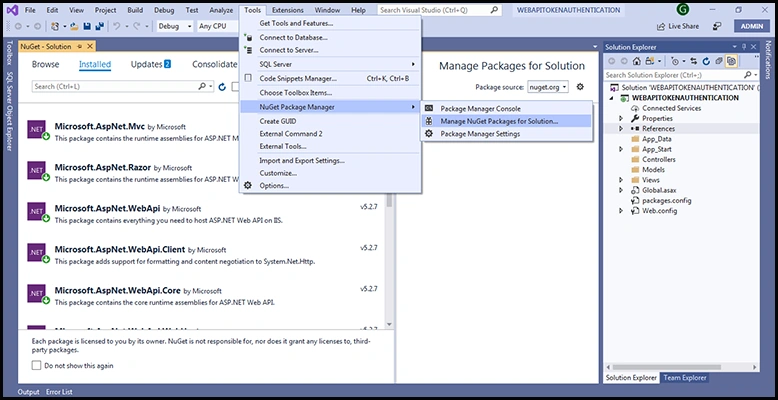The image size is (778, 400).
Task: Click the green G account avatar
Action: tap(683, 9)
